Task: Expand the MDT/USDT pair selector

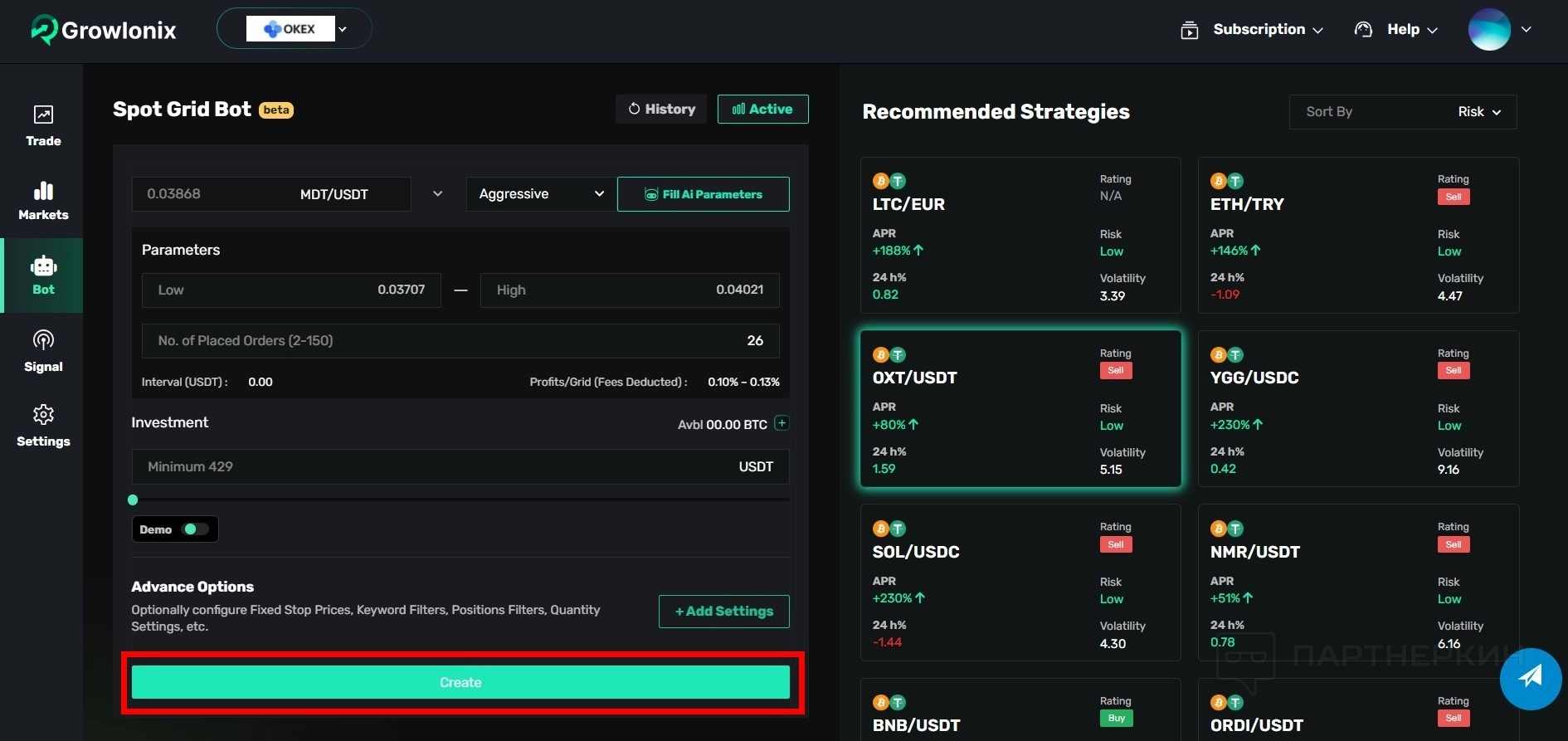Action: (437, 194)
